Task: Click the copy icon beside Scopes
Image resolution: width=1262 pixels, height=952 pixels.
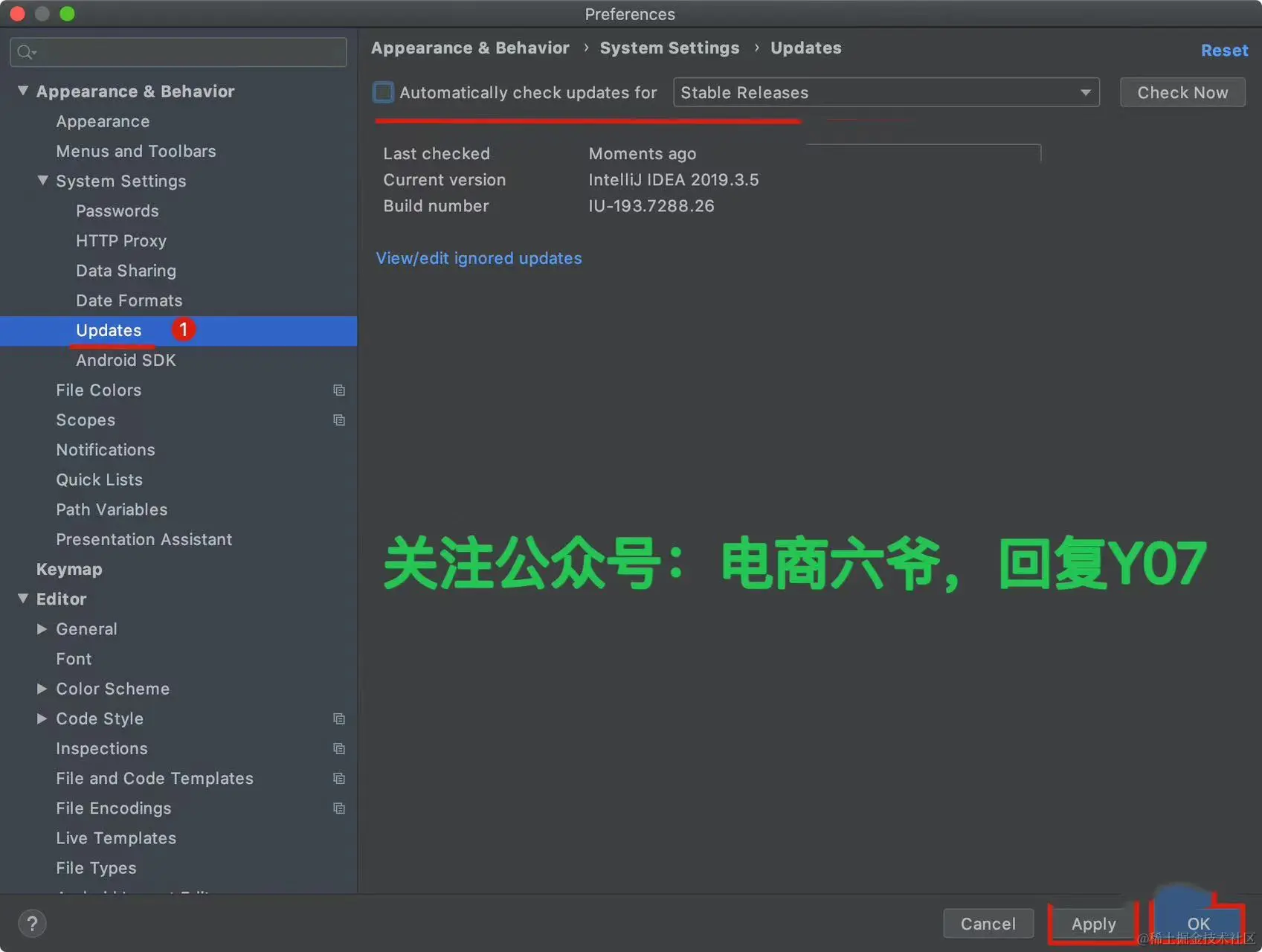Action: pyautogui.click(x=339, y=420)
